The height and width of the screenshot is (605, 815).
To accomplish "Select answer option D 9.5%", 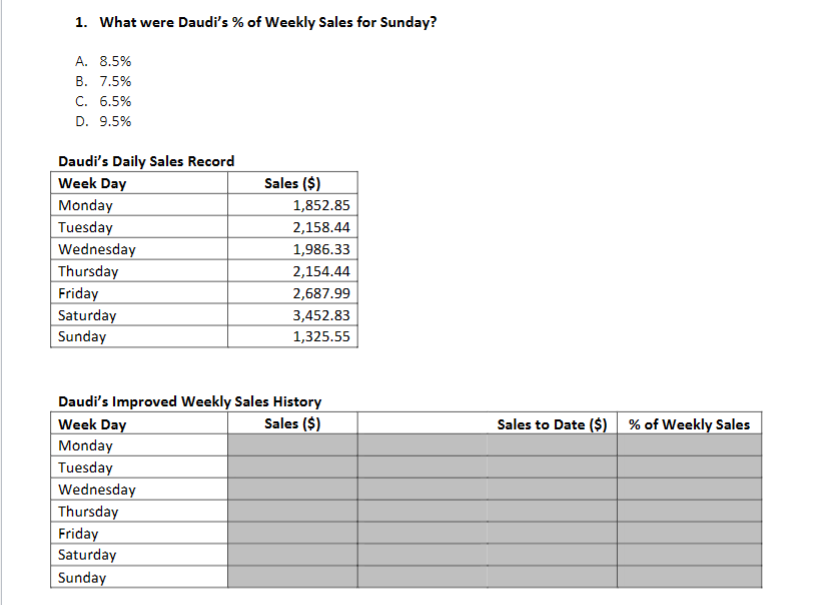I will pyautogui.click(x=103, y=121).
